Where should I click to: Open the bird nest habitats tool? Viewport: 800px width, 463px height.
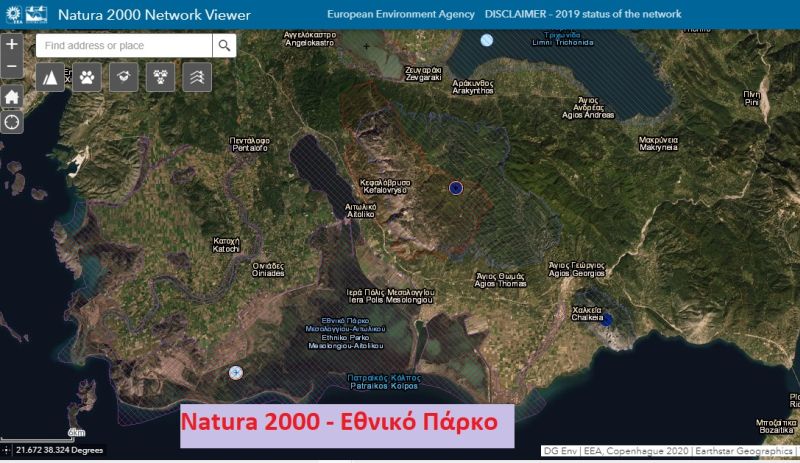pyautogui.click(x=123, y=77)
